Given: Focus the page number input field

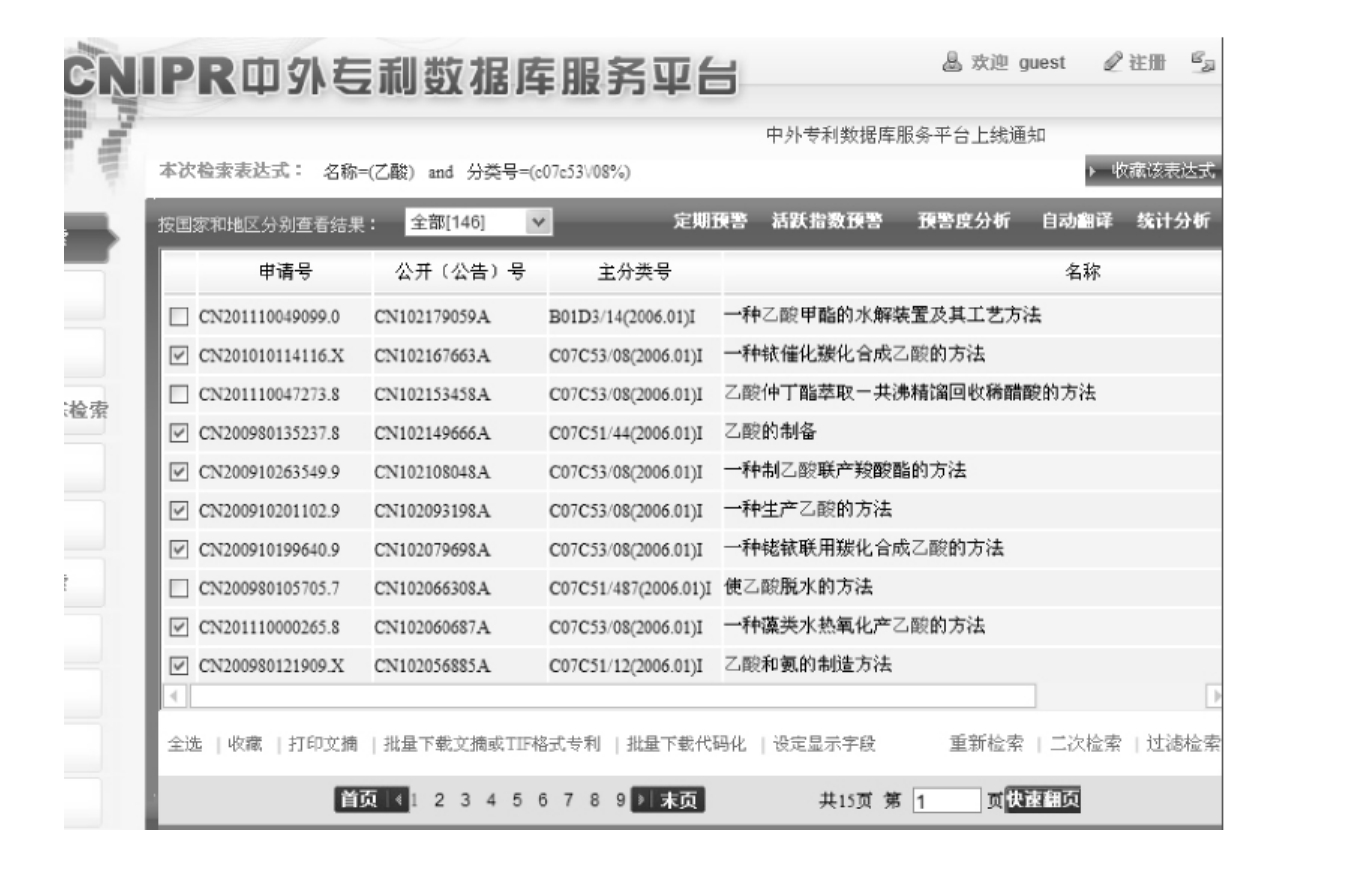Looking at the screenshot, I should [x=947, y=800].
